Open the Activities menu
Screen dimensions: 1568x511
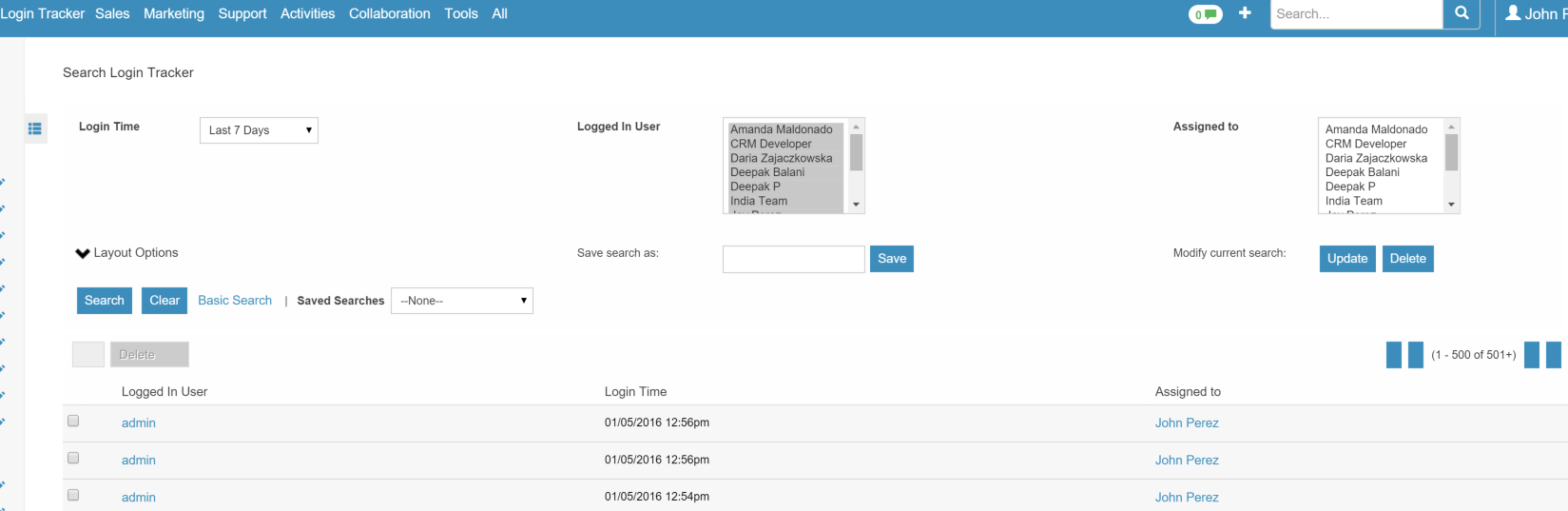[x=307, y=14]
